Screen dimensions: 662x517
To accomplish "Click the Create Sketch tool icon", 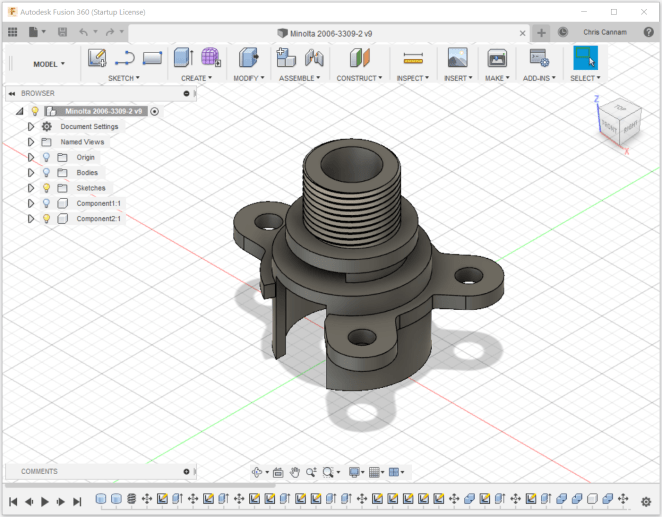I will click(x=97, y=58).
